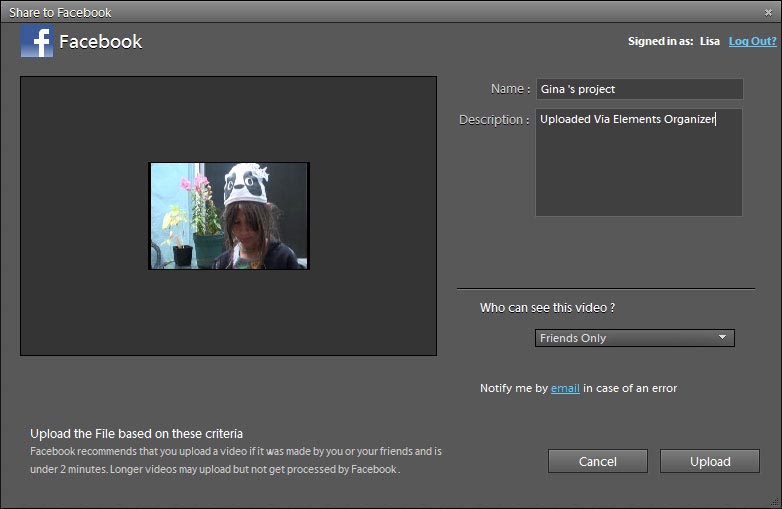
Task: Start the upload with the Upload button
Action: pos(710,461)
